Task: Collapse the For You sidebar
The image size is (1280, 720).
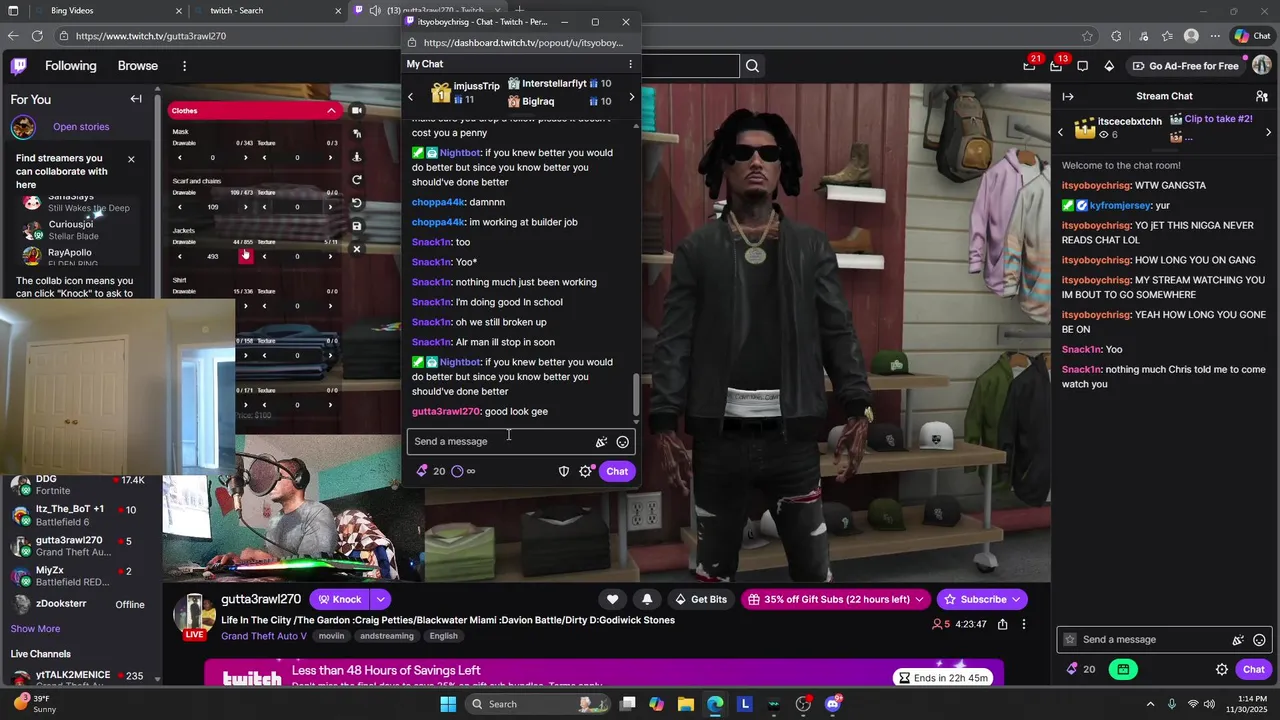Action: [x=136, y=99]
